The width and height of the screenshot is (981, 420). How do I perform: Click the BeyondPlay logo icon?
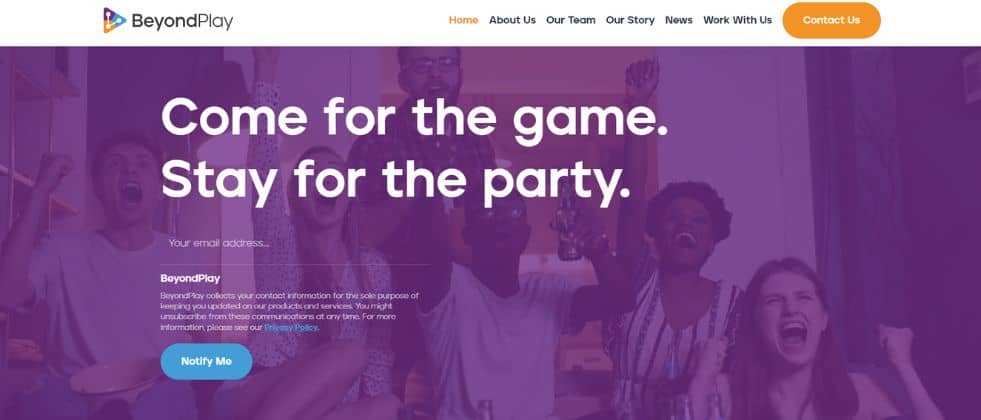114,20
